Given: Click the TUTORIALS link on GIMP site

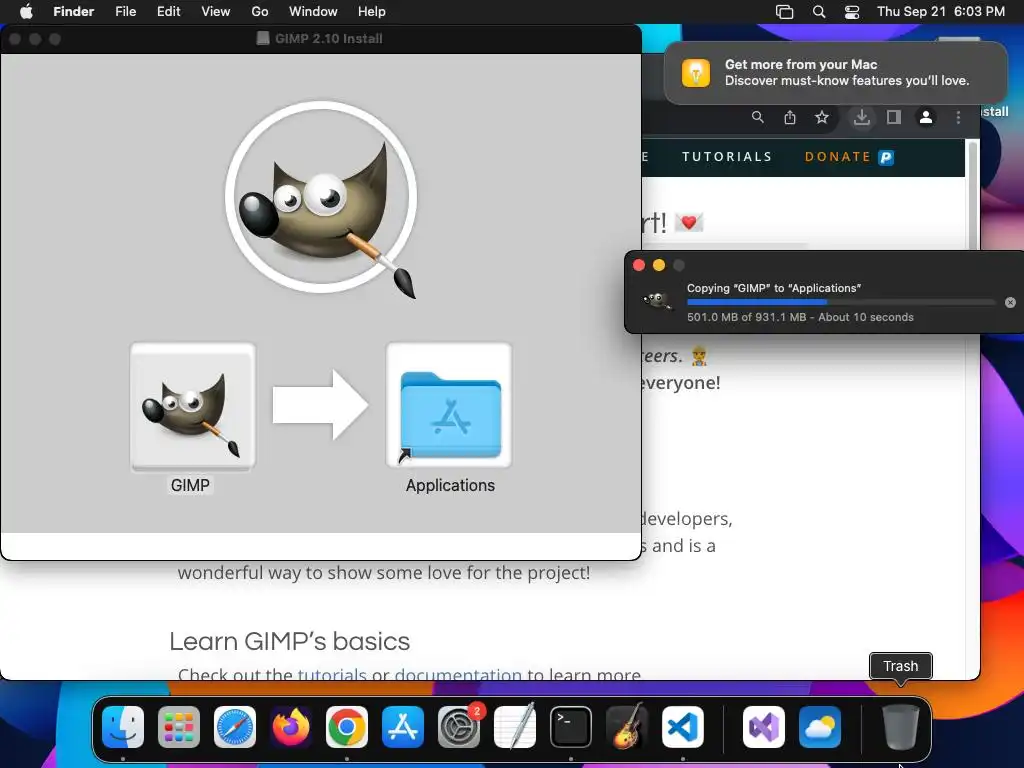Looking at the screenshot, I should pyautogui.click(x=727, y=157).
